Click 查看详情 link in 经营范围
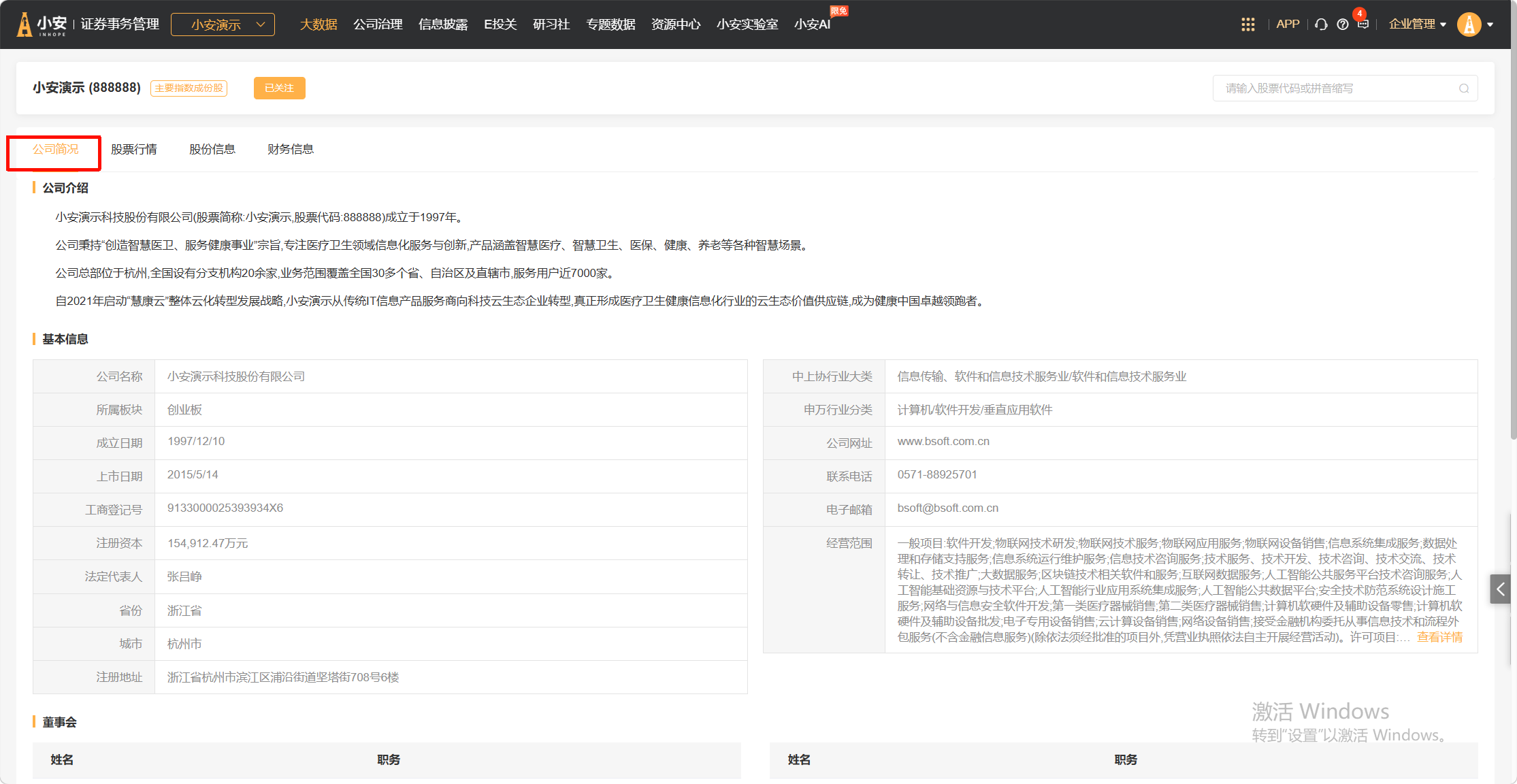This screenshot has height=784, width=1517. coord(1439,637)
